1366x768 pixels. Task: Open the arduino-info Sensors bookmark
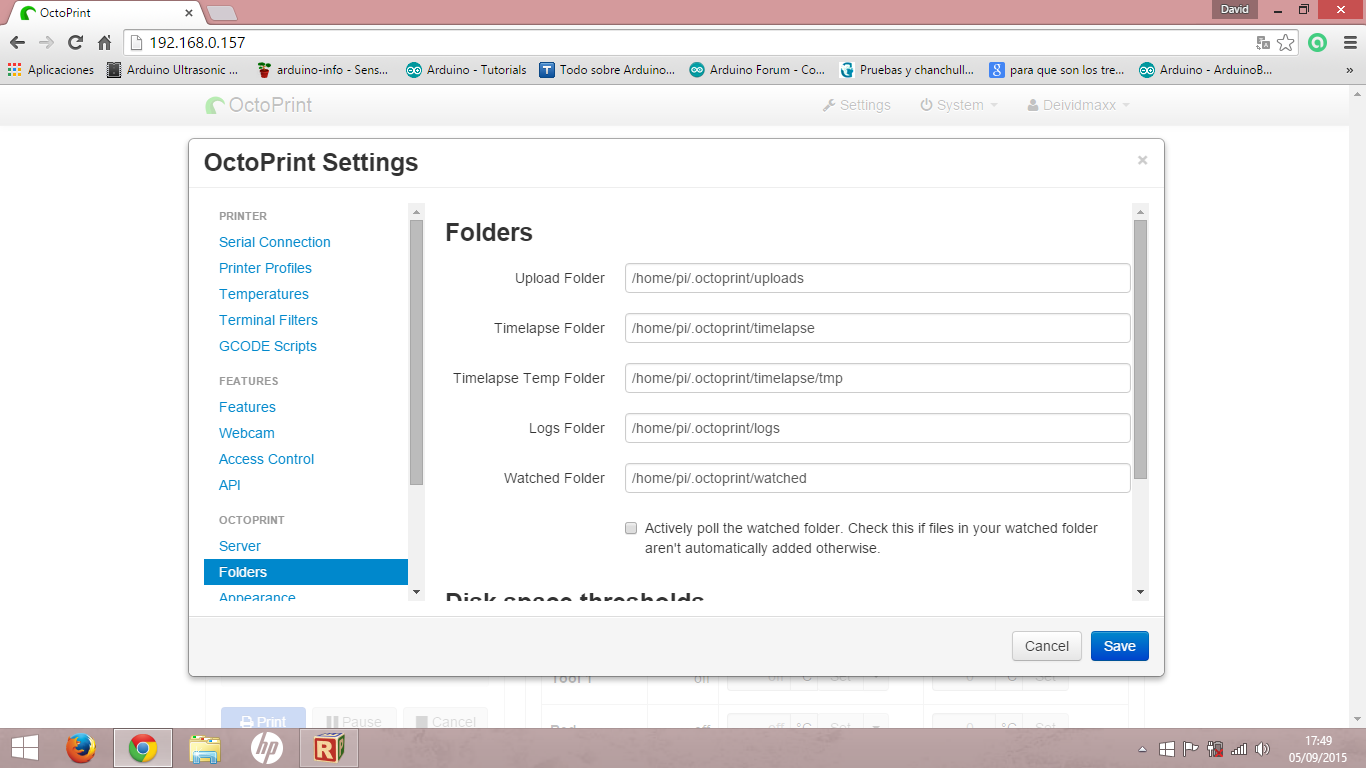pos(322,70)
